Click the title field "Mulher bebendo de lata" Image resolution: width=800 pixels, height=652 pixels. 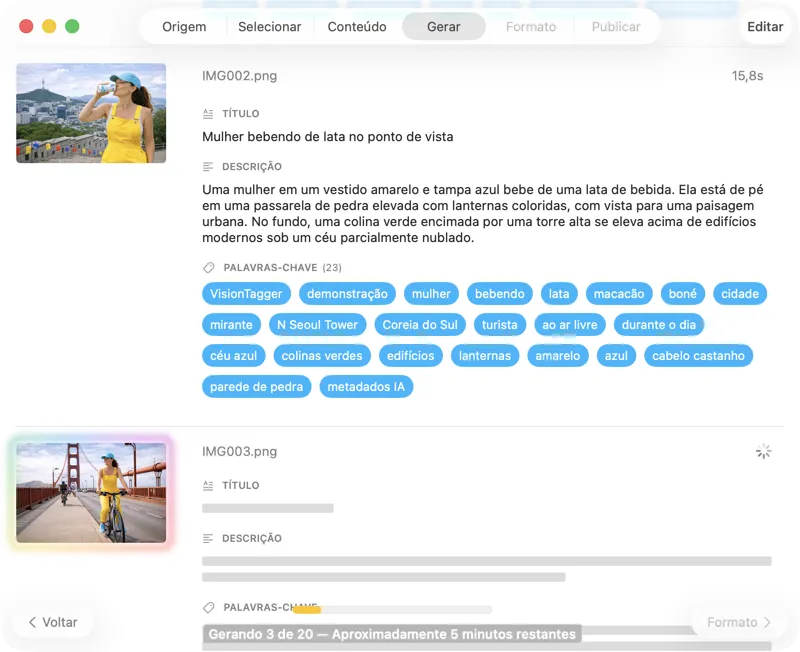point(328,137)
